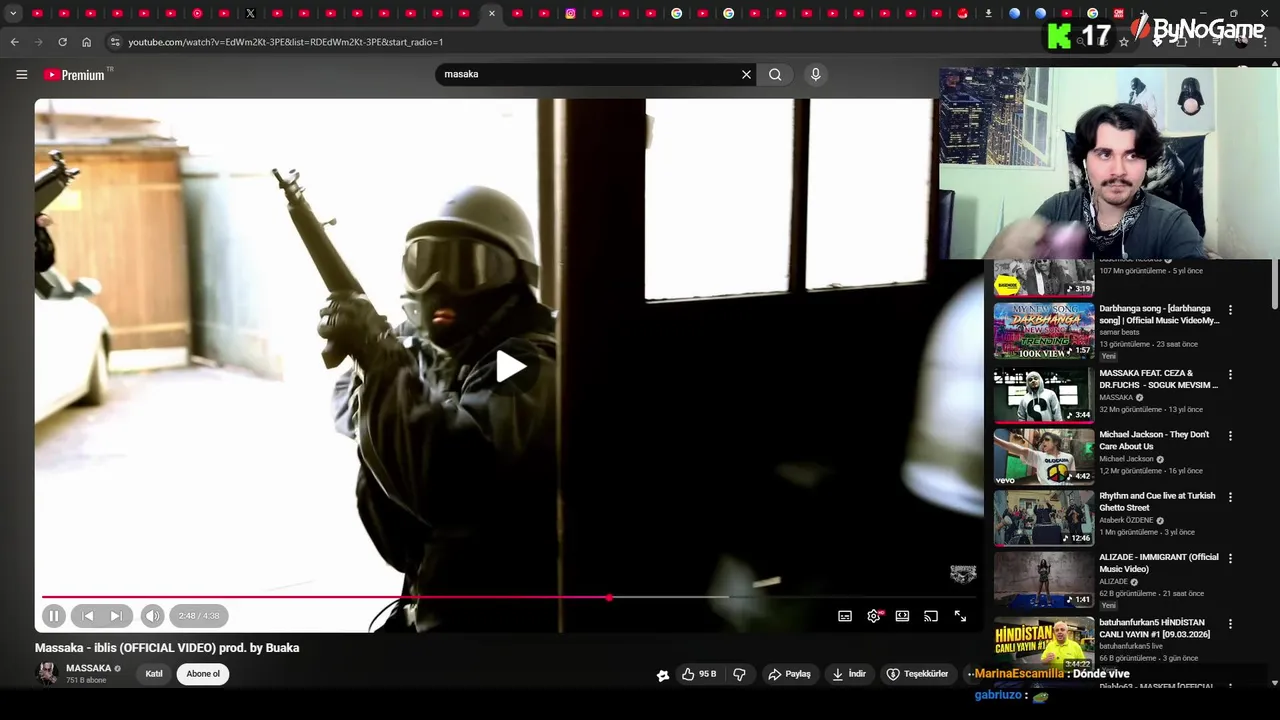The height and width of the screenshot is (720, 1280).
Task: Switch to the X (Twitter) tab
Action: [250, 13]
